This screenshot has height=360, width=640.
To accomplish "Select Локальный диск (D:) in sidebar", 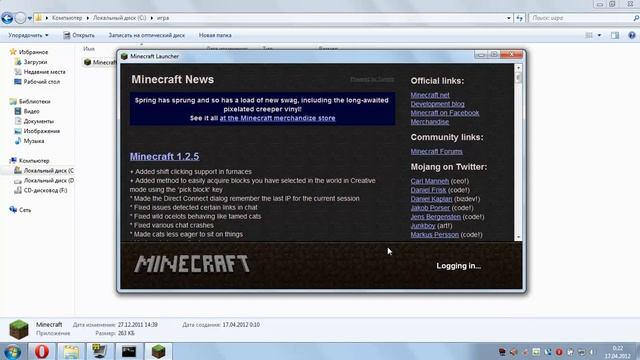I will point(44,180).
